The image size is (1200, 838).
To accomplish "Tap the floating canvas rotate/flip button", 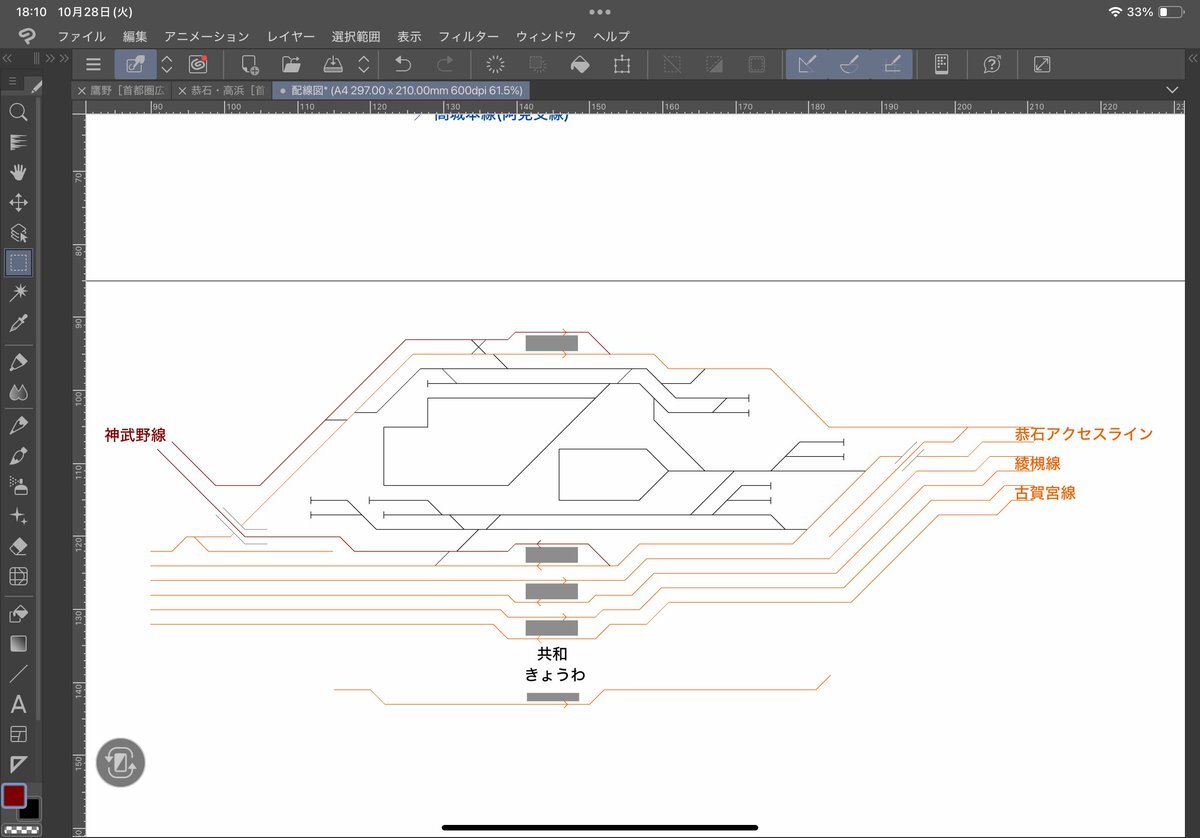I will 121,763.
